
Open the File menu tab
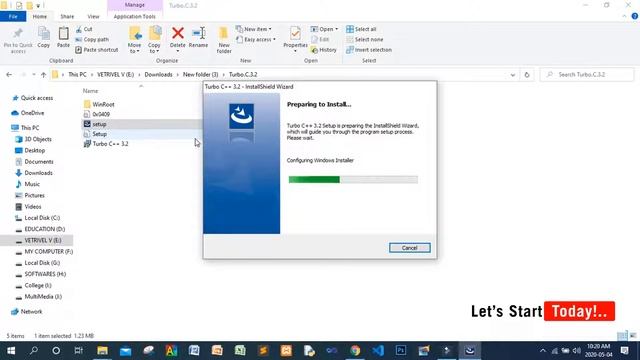(x=13, y=17)
